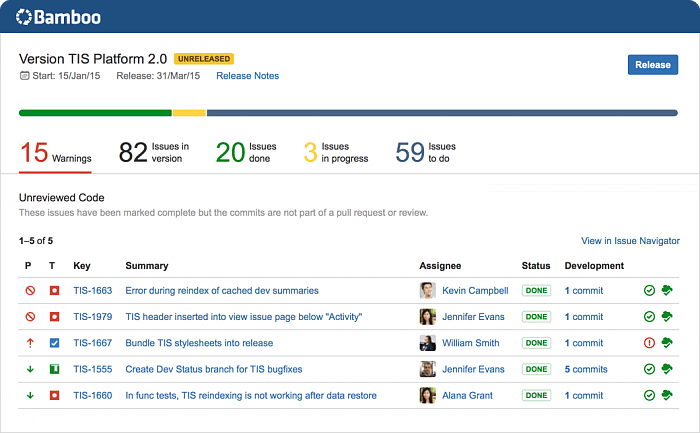Image resolution: width=700 pixels, height=433 pixels.
Task: Click the improvement type icon for TIS-1555
Action: point(54,369)
